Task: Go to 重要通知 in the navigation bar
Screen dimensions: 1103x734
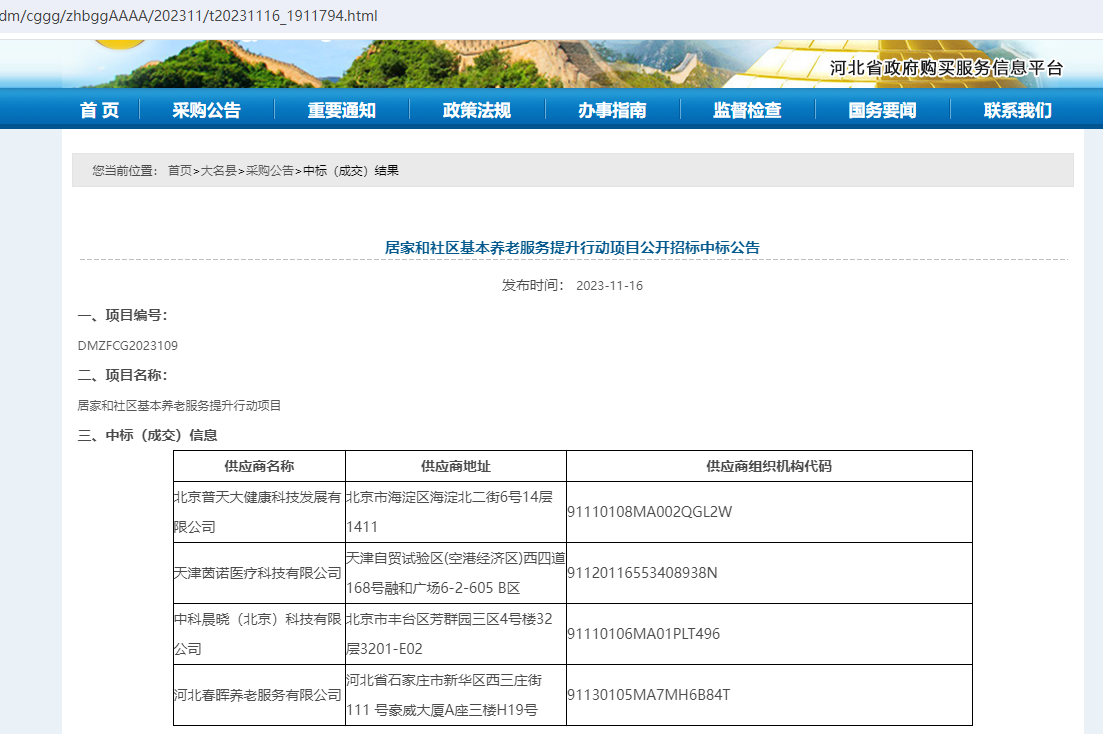Action: tap(341, 110)
